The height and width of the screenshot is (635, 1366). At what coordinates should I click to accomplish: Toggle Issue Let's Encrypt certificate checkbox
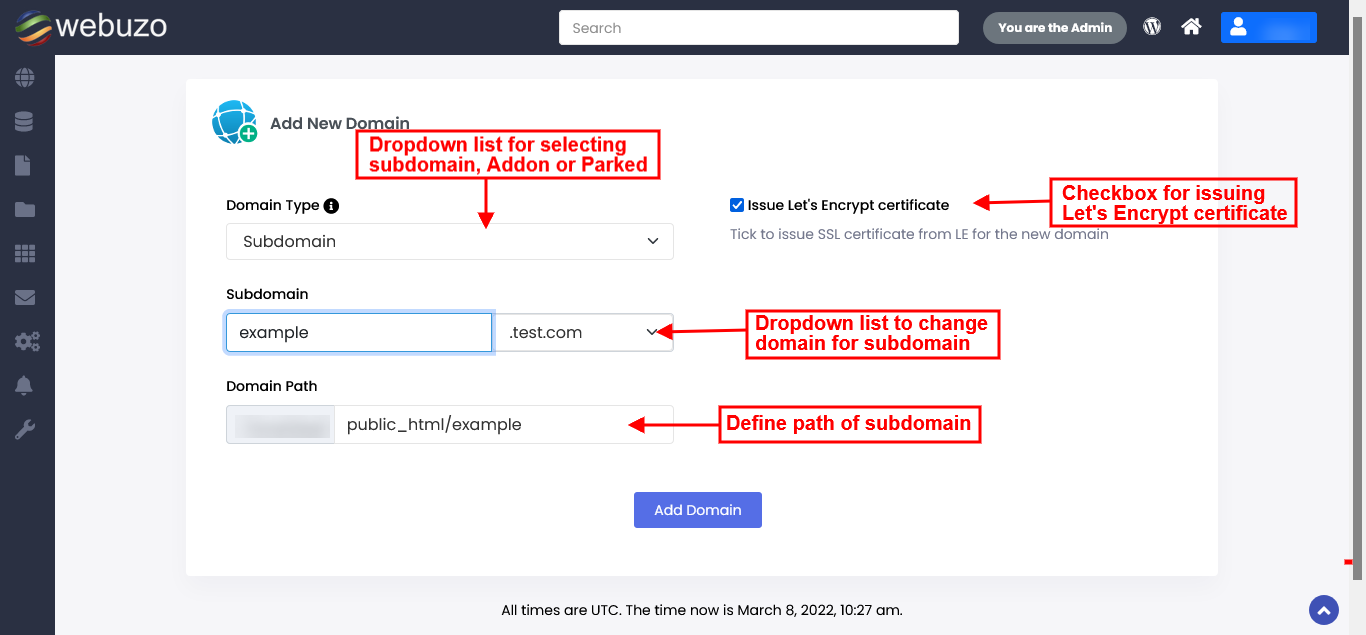click(x=737, y=205)
